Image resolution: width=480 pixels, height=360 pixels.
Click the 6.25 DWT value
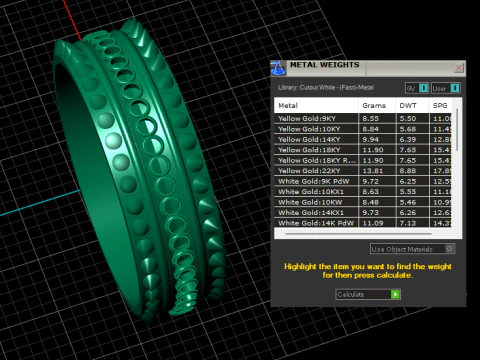pyautogui.click(x=408, y=181)
